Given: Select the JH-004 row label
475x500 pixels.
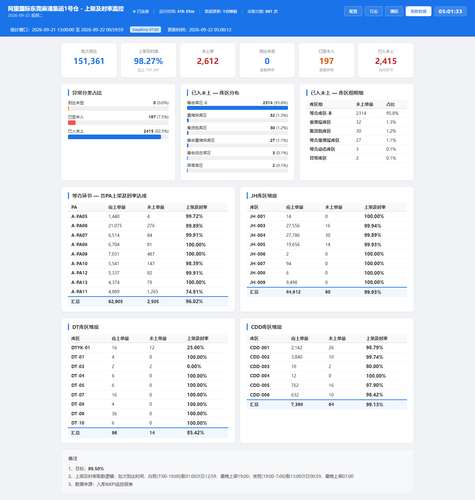Looking at the screenshot, I should [x=258, y=235].
